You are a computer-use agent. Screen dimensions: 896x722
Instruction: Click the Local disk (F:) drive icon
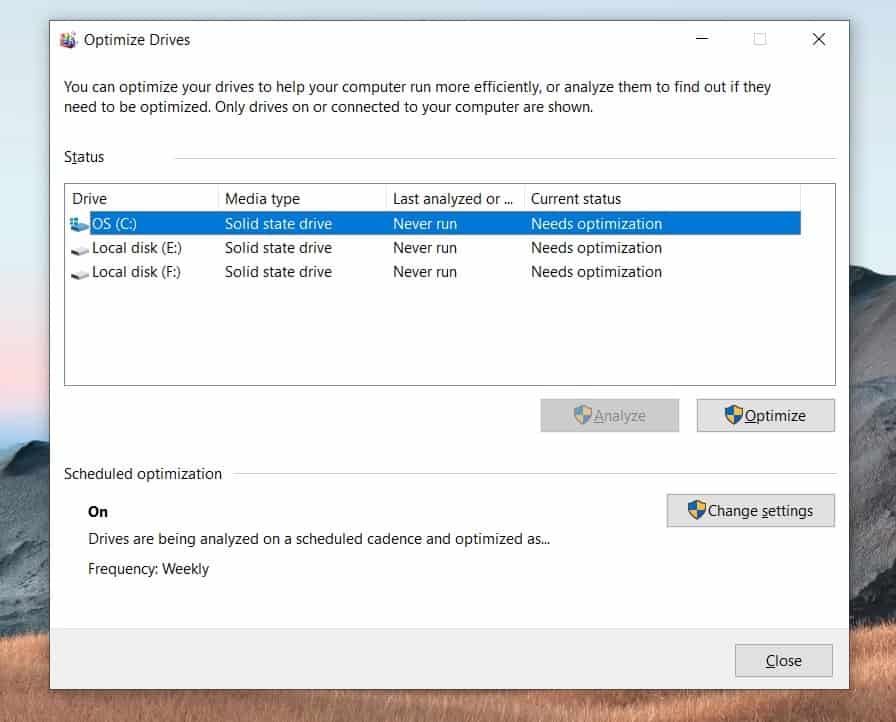click(x=80, y=272)
